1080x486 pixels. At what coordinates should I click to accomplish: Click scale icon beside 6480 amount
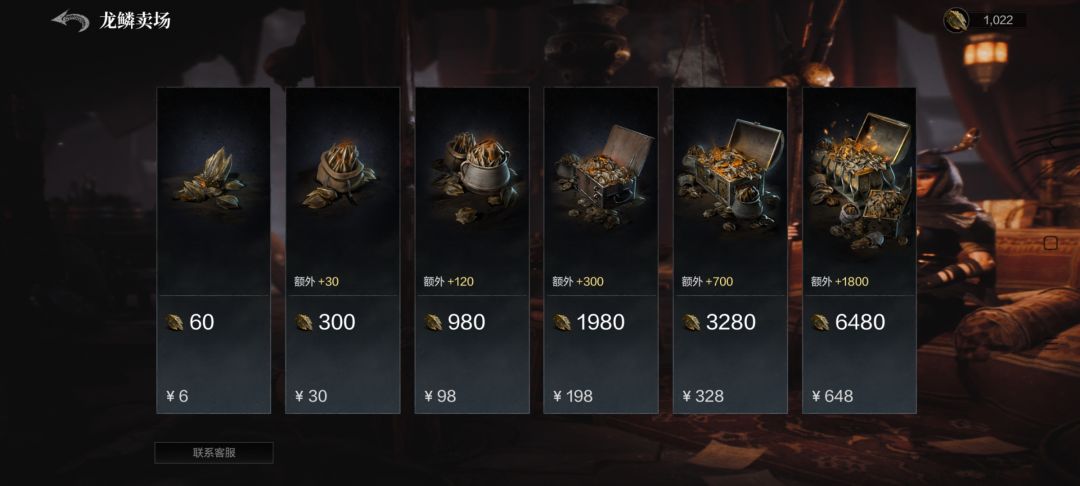pyautogui.click(x=821, y=322)
